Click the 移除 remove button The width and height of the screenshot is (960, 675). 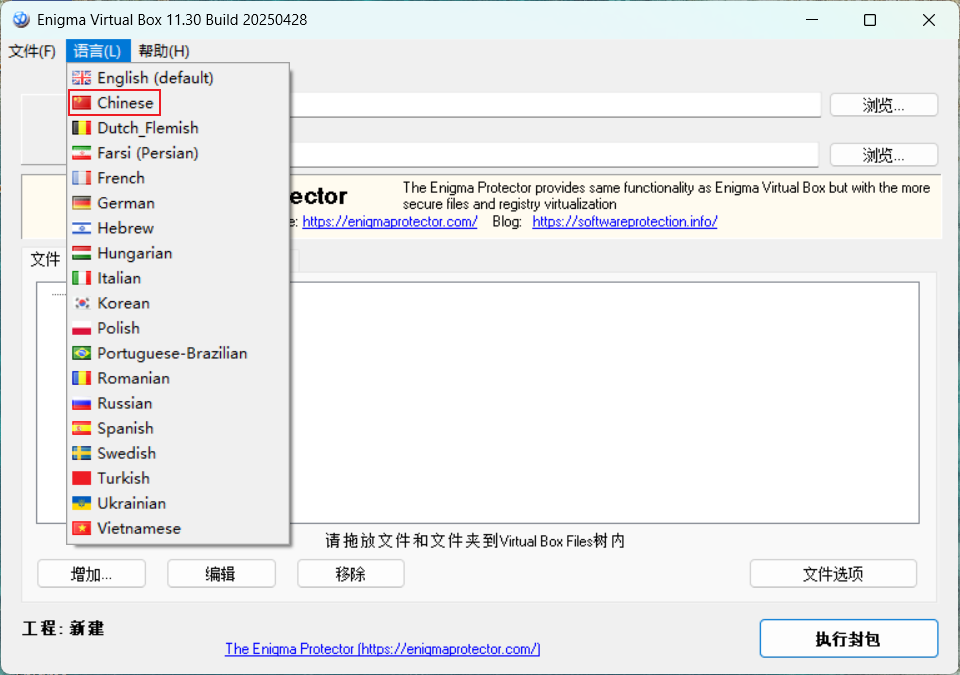click(x=351, y=574)
